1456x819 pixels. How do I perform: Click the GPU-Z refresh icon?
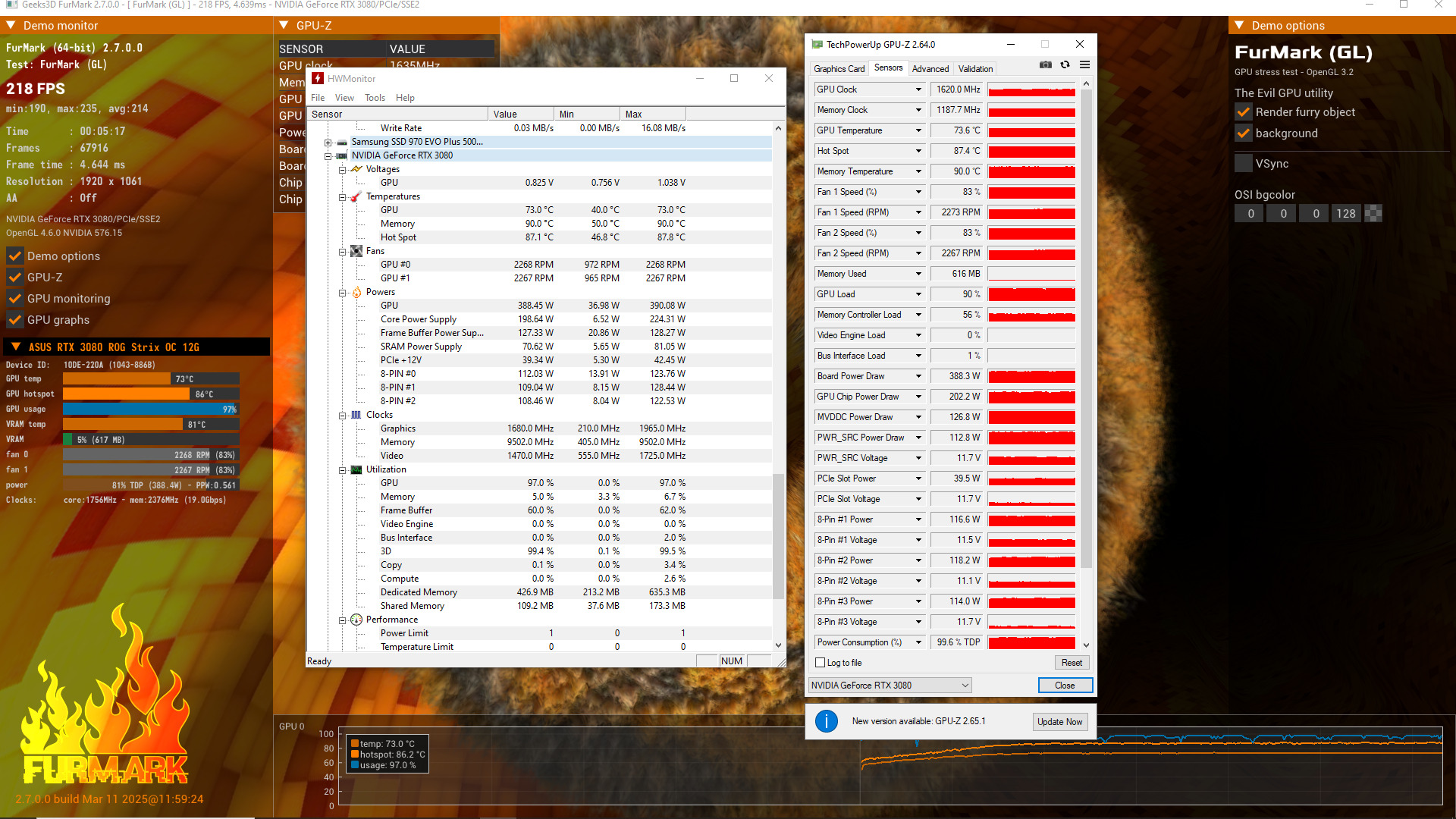pyautogui.click(x=1065, y=65)
